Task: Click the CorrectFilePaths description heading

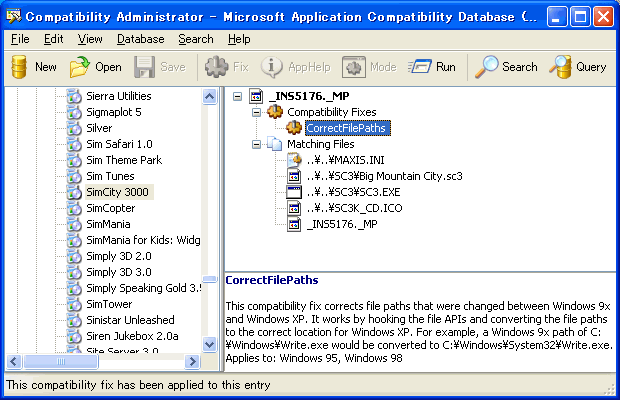Action: 272,280
